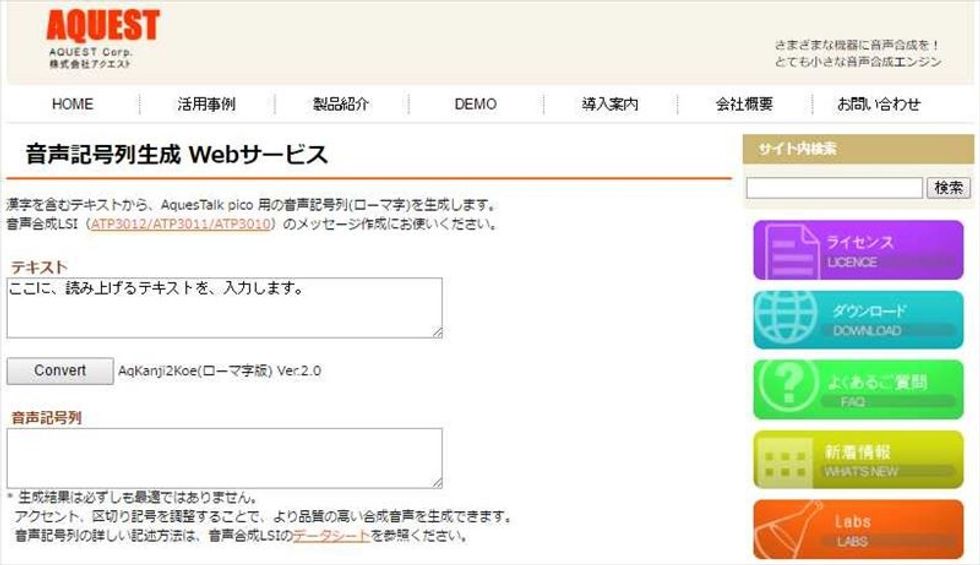
Task: Open the ライセンス LICENCE banner
Action: click(858, 250)
